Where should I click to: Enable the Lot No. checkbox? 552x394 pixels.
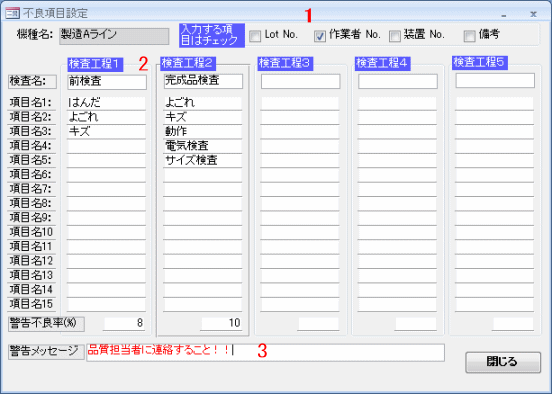coord(255,36)
